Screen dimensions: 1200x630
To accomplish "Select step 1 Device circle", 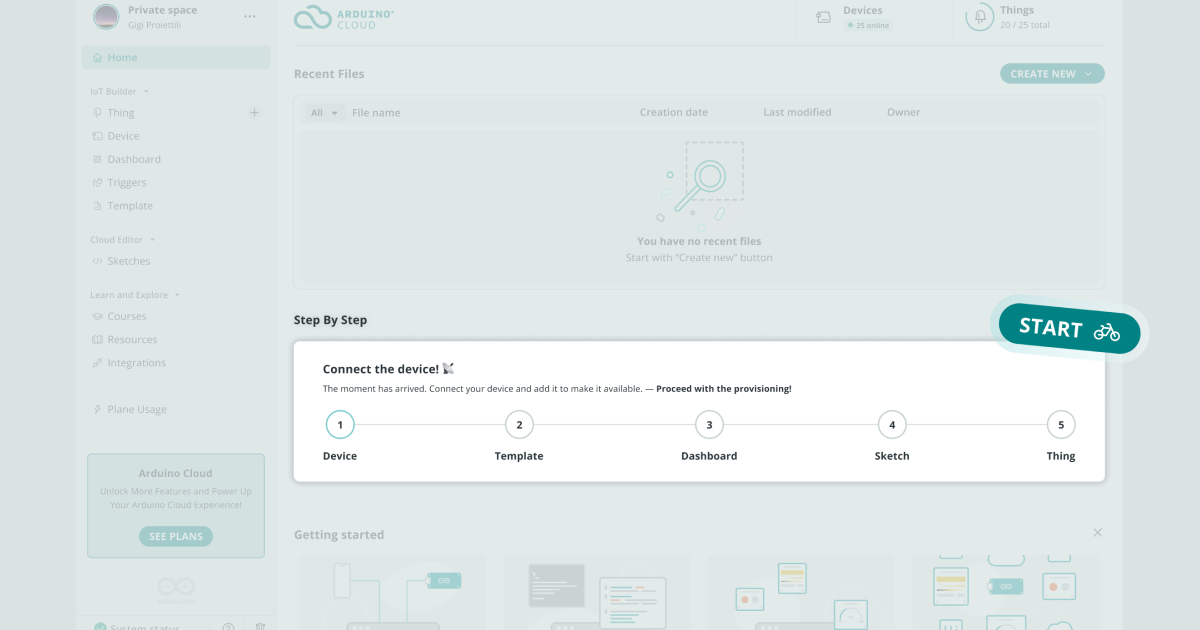I will click(x=340, y=425).
